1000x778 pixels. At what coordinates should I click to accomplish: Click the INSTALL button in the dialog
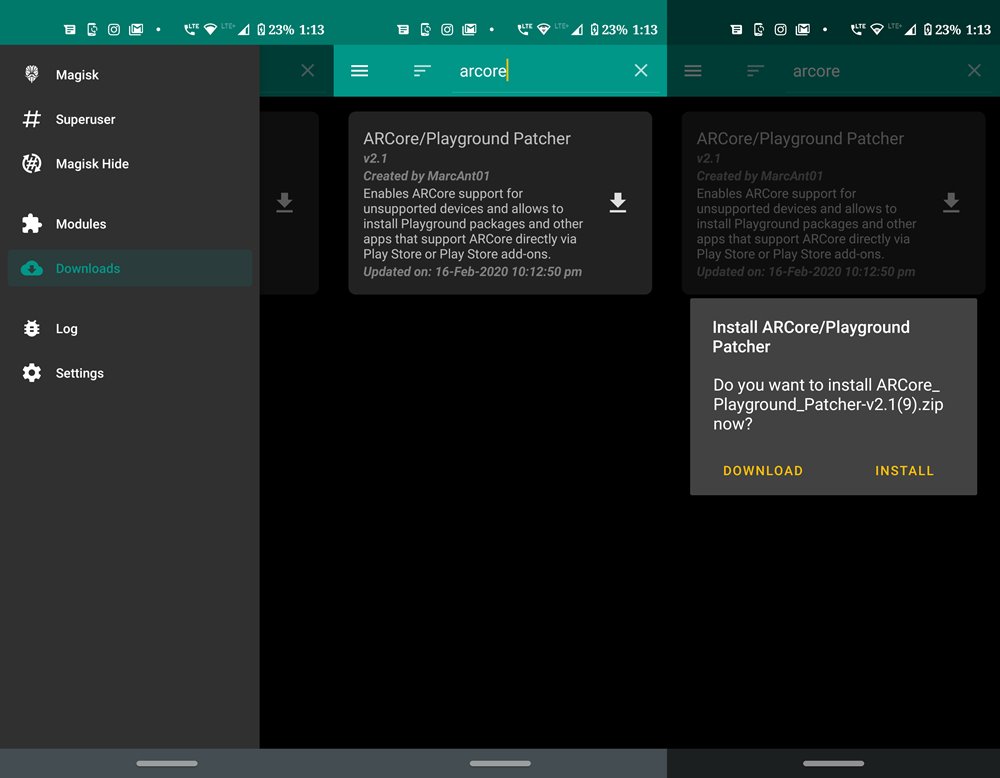904,471
